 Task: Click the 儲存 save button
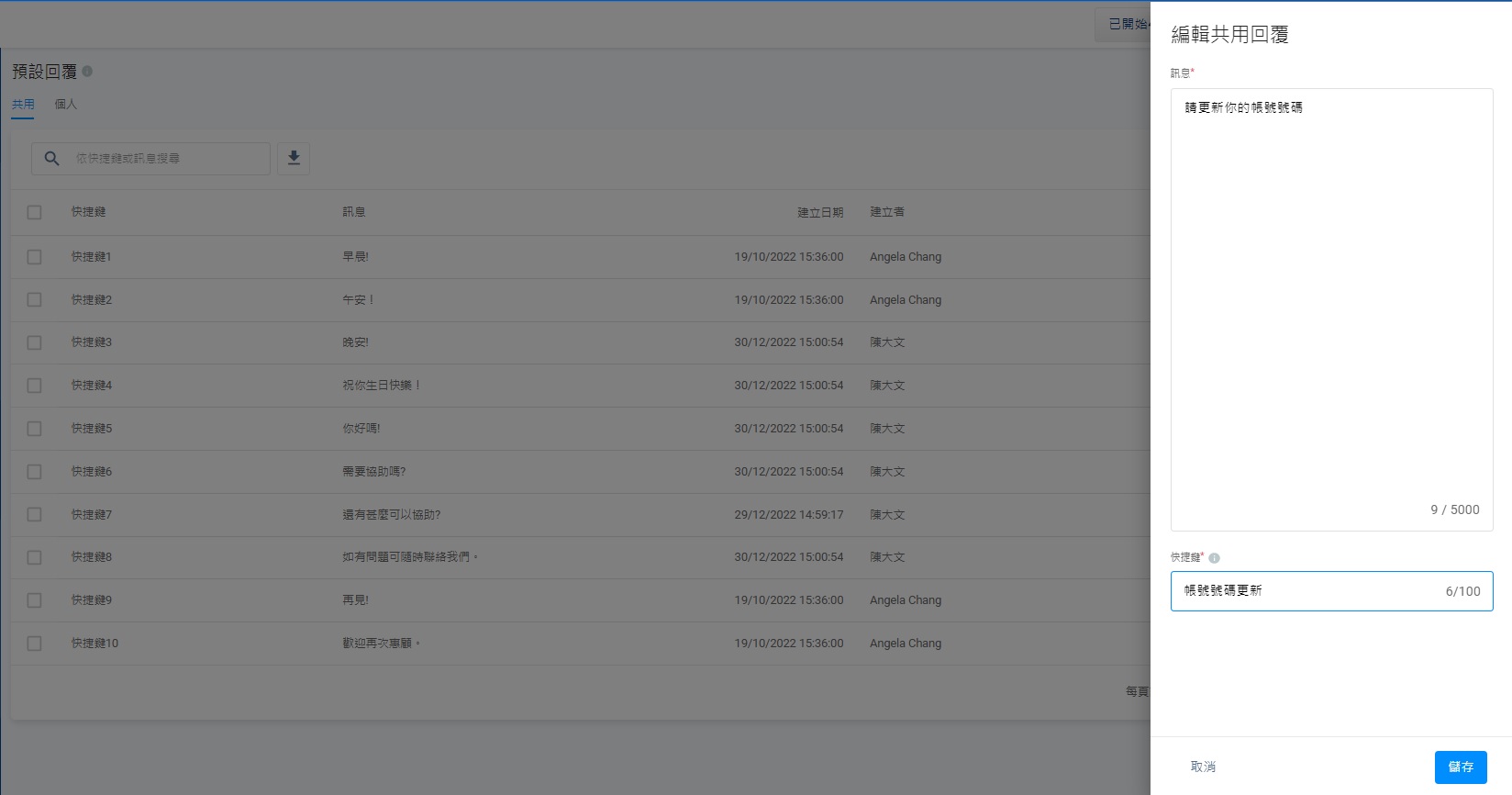click(1461, 767)
